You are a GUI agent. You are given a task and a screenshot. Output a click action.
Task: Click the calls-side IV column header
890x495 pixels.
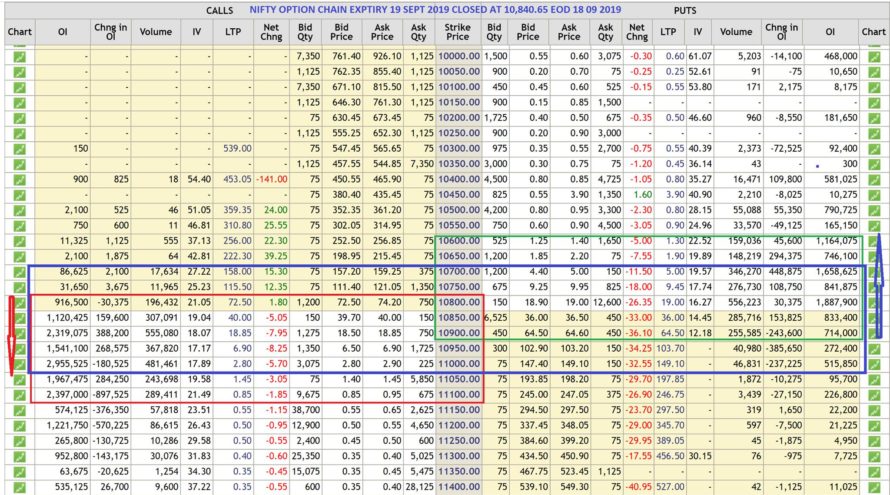[196, 32]
